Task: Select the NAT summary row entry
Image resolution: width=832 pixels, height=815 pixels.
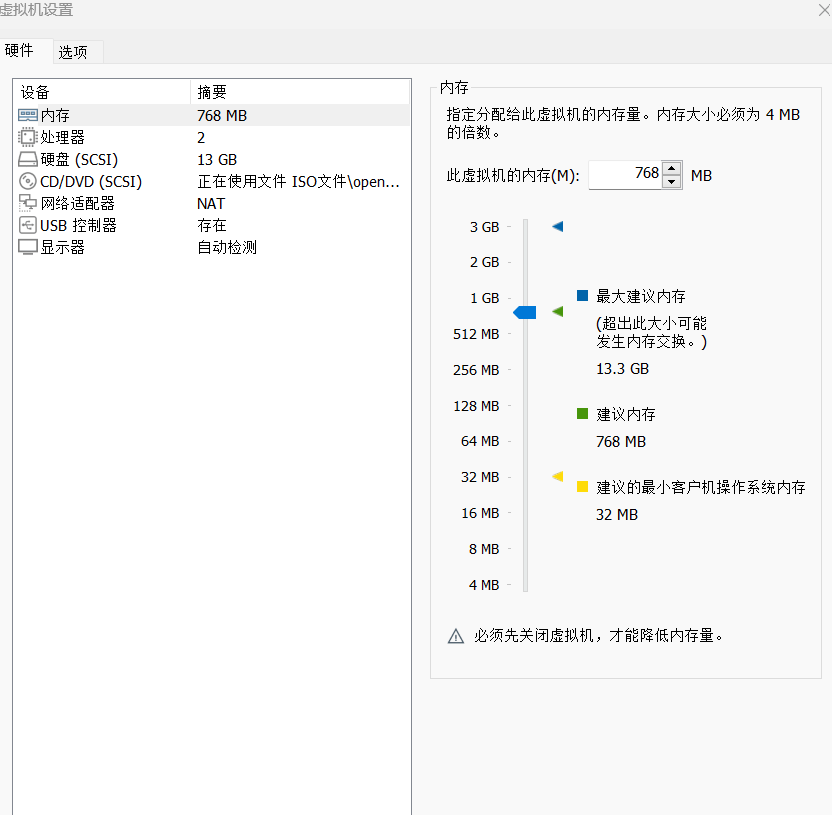Action: 211,204
